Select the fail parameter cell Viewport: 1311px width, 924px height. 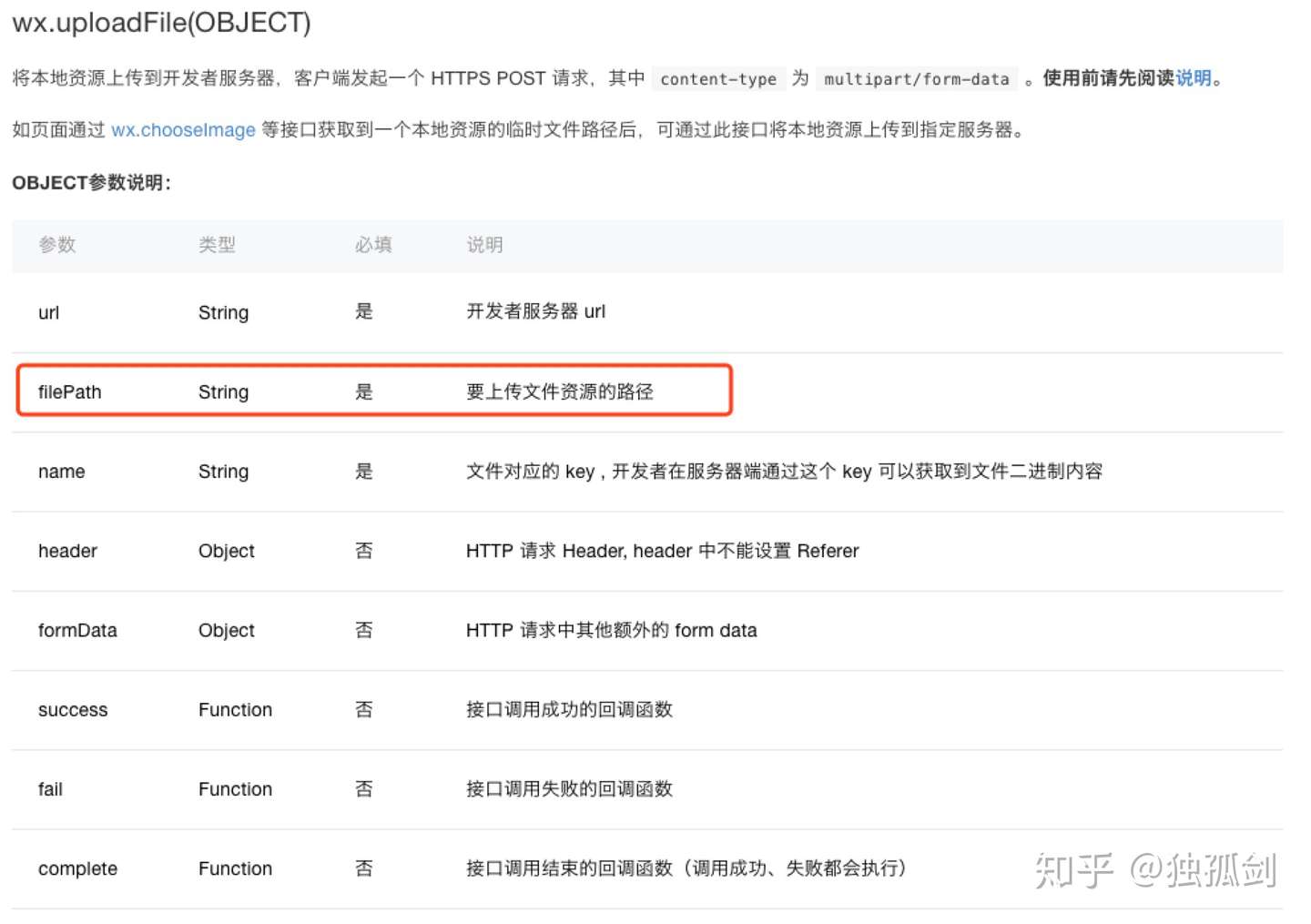[x=51, y=789]
